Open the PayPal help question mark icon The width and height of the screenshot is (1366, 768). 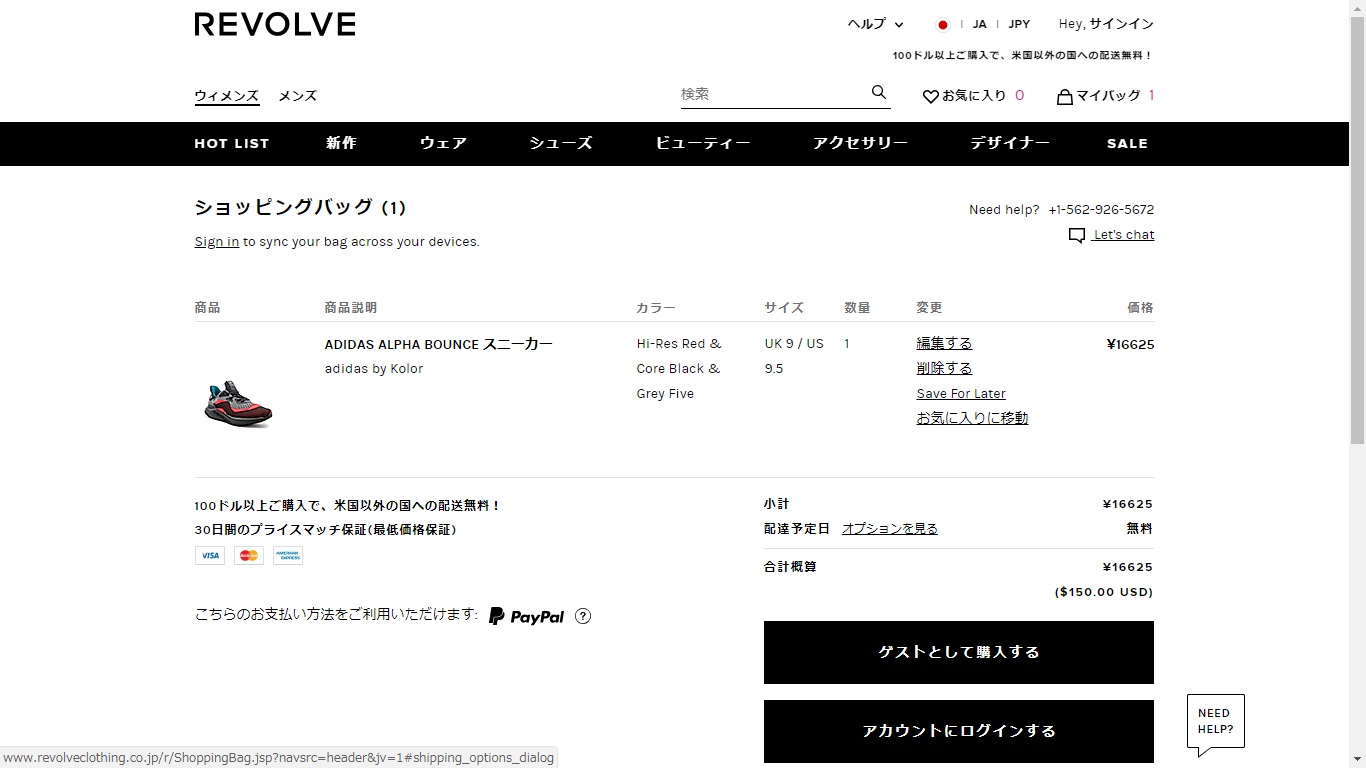click(x=583, y=617)
